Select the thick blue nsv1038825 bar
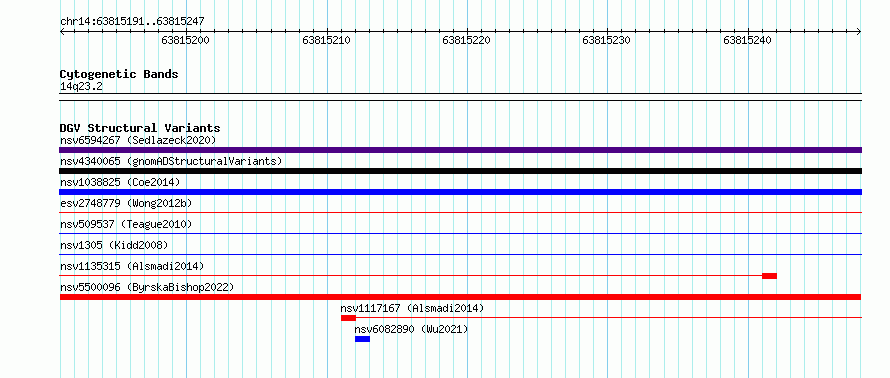 (460, 192)
